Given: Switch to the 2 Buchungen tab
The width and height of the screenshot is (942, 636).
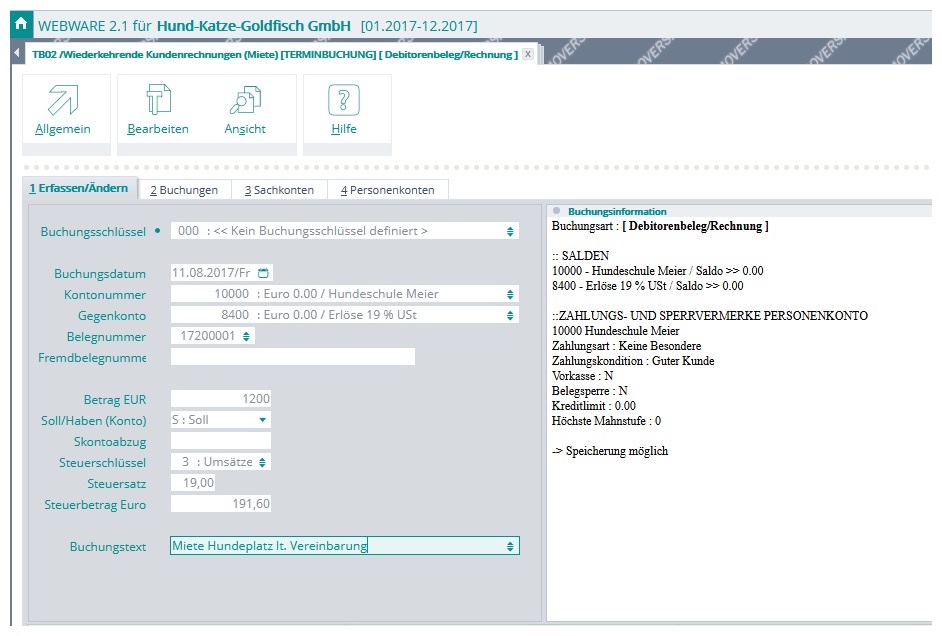Looking at the screenshot, I should click(184, 190).
